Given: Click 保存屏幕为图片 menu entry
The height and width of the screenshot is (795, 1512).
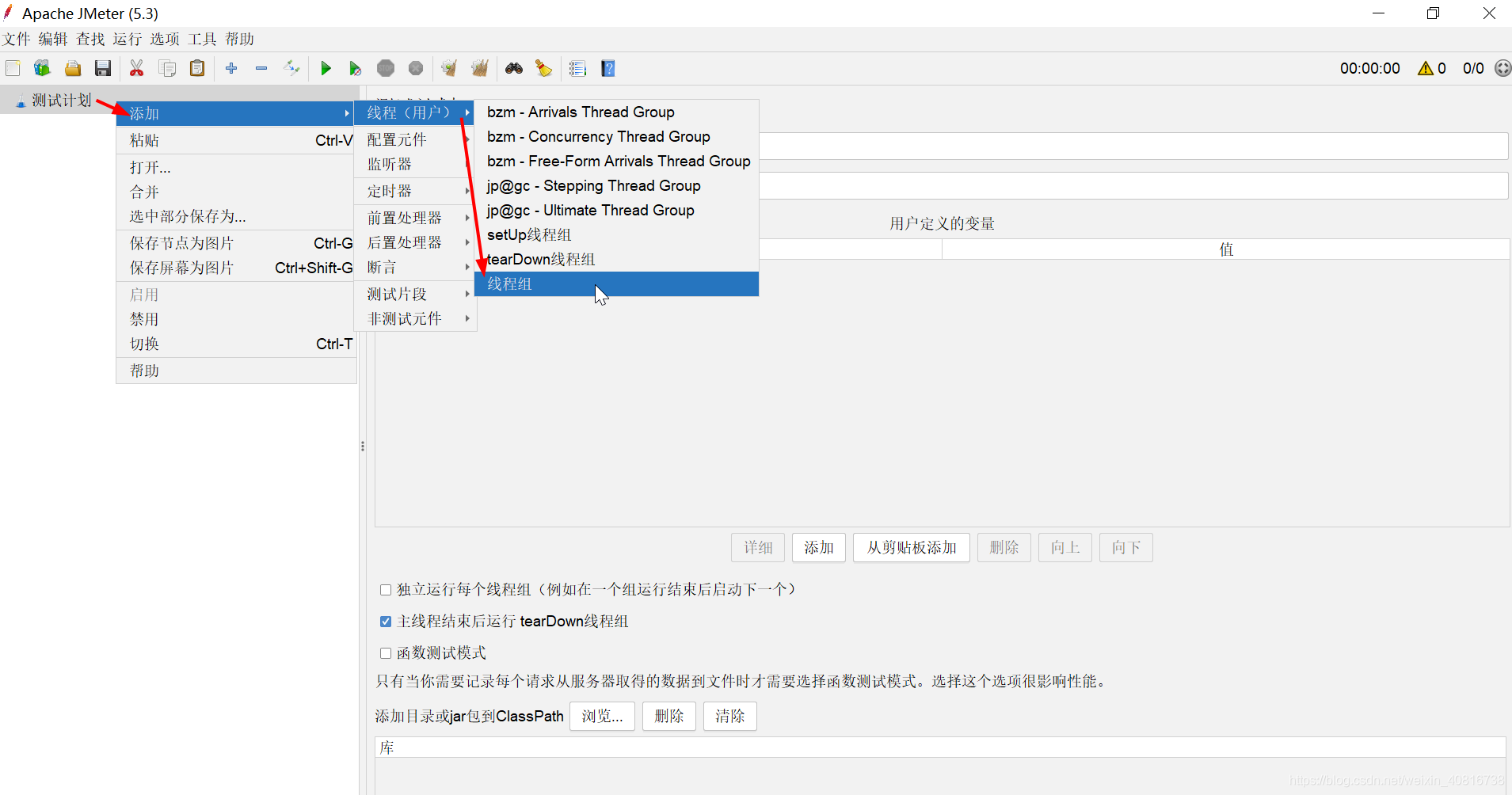Looking at the screenshot, I should (236, 268).
